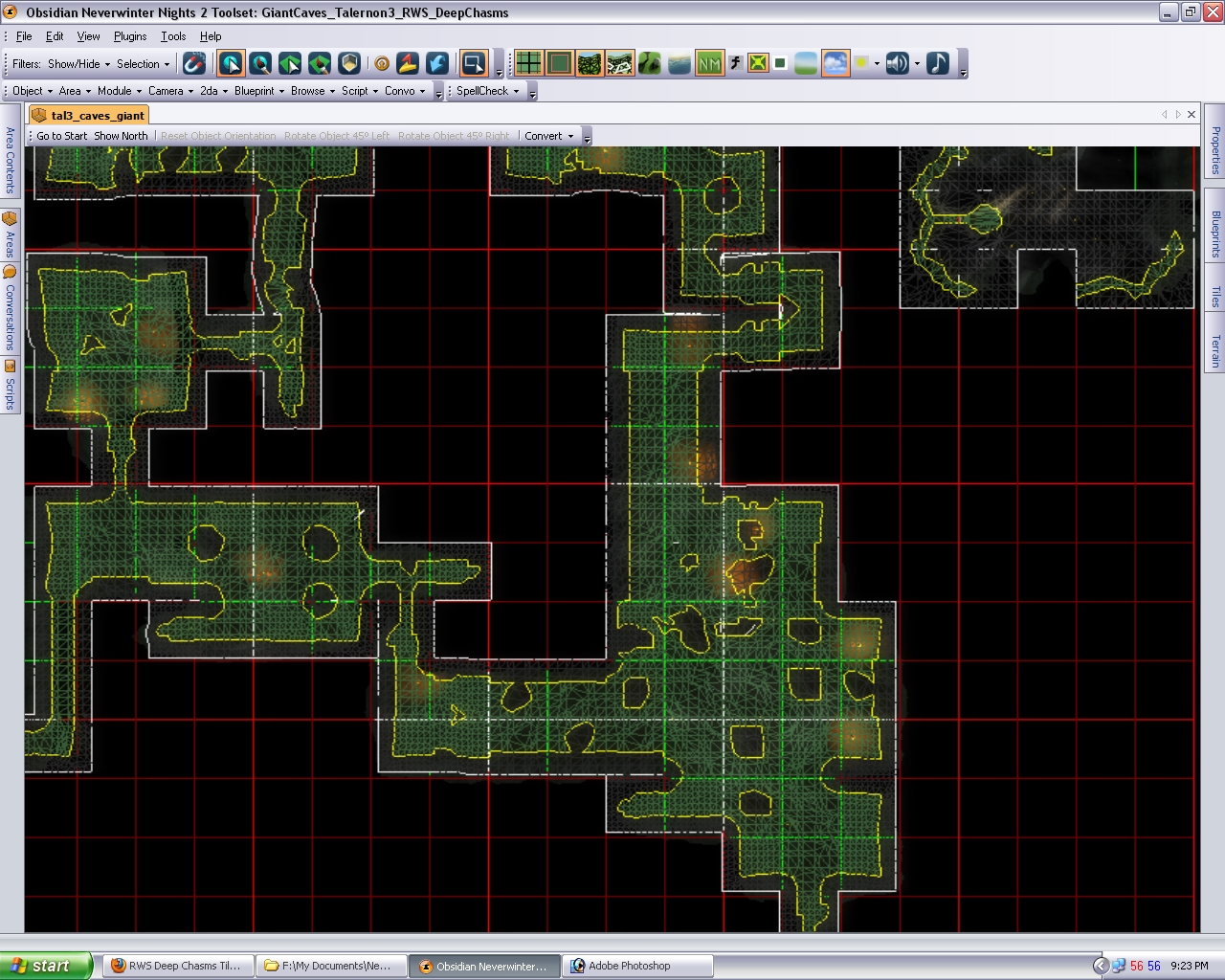Click the drag selection rectangle icon
1225x980 pixels.
(x=473, y=64)
